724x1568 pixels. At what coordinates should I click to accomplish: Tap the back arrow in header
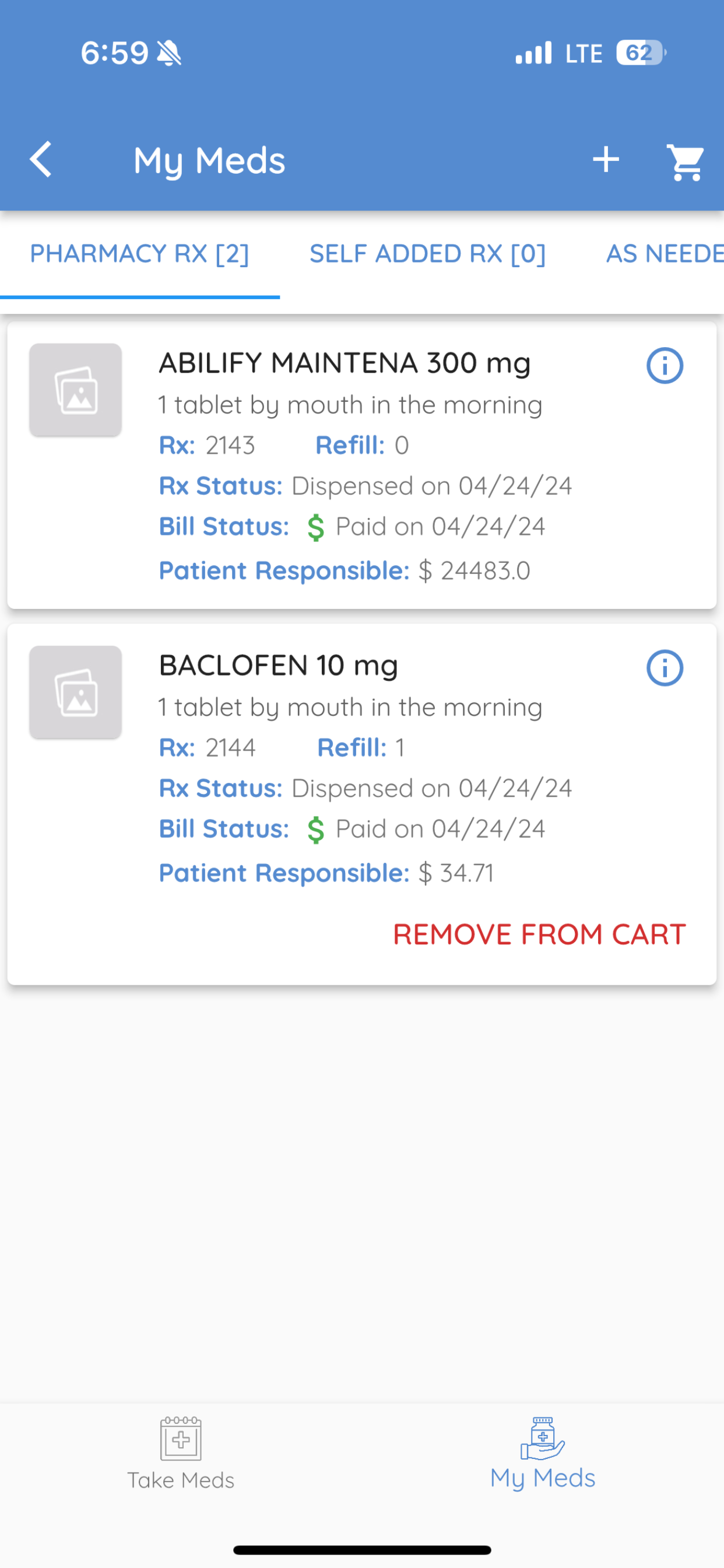(x=40, y=159)
